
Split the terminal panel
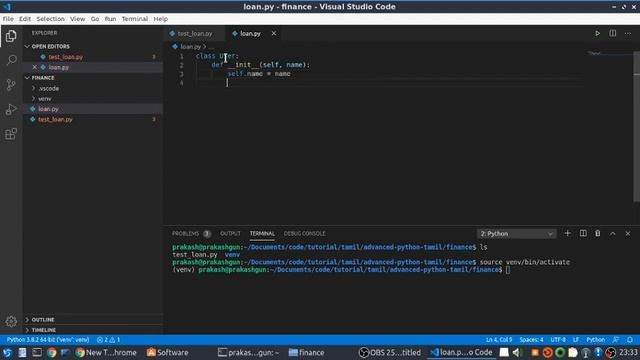tap(583, 233)
